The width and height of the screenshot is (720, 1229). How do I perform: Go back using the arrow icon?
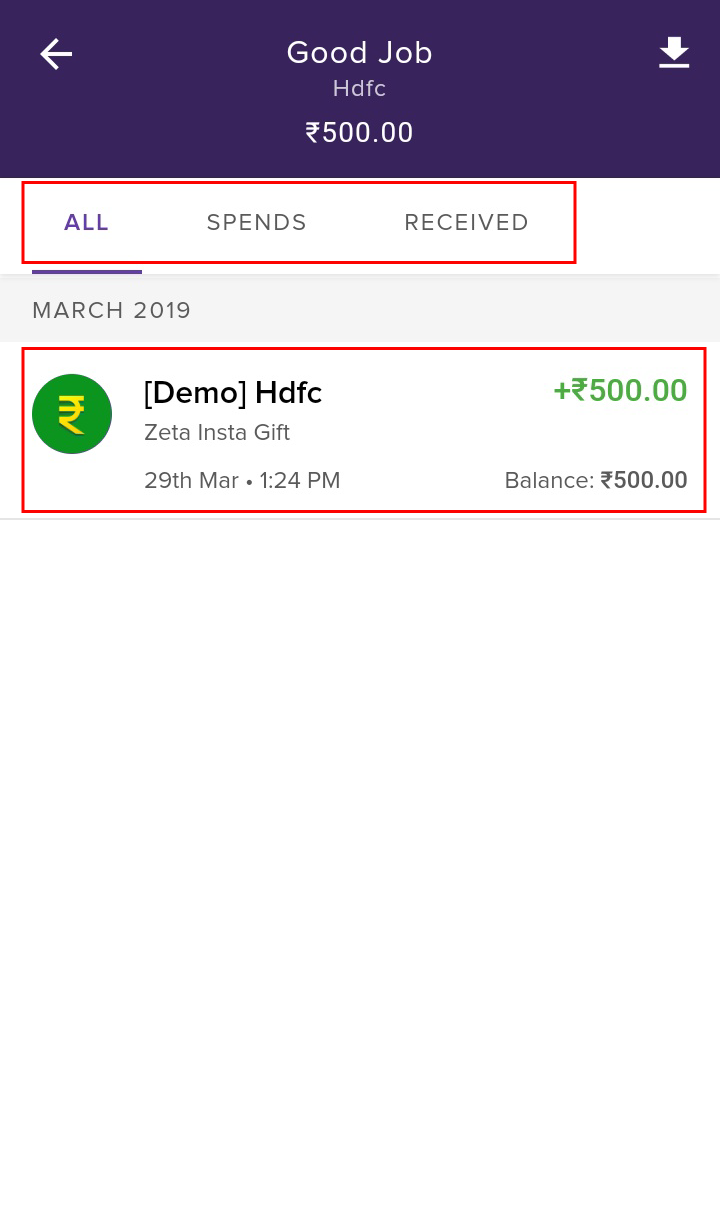click(x=56, y=54)
